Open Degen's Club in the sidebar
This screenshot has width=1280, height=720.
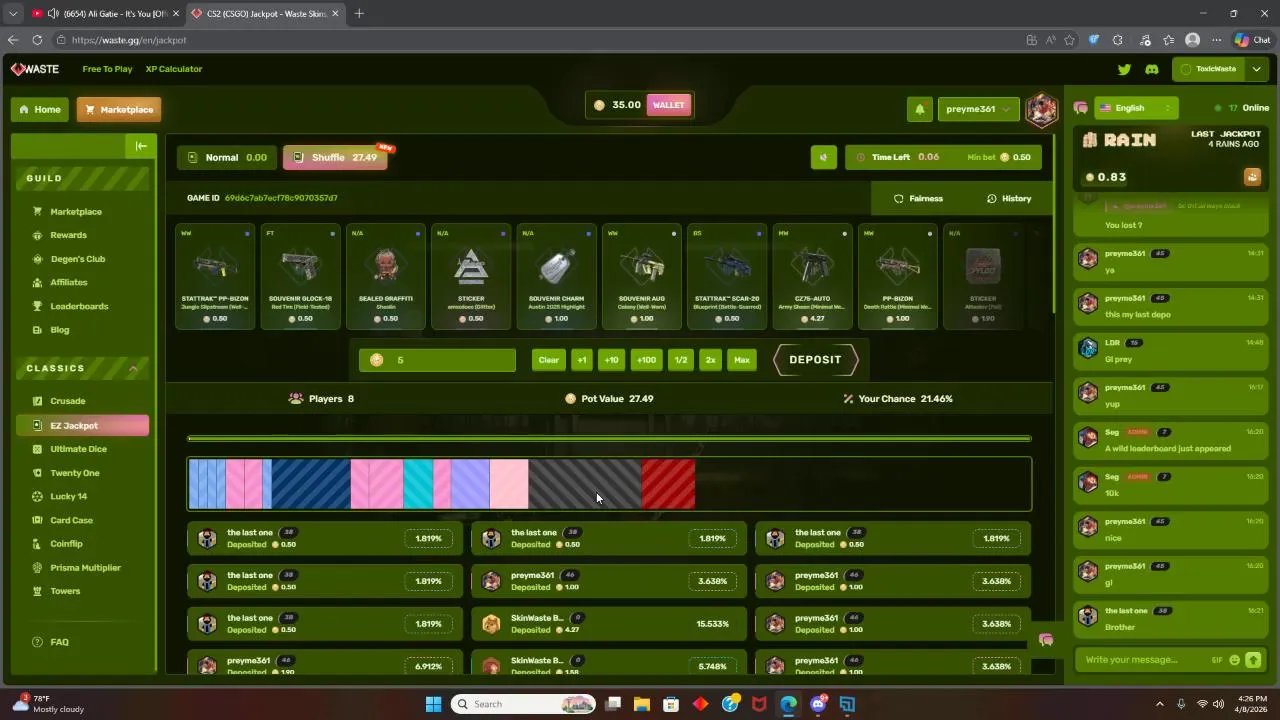[77, 259]
